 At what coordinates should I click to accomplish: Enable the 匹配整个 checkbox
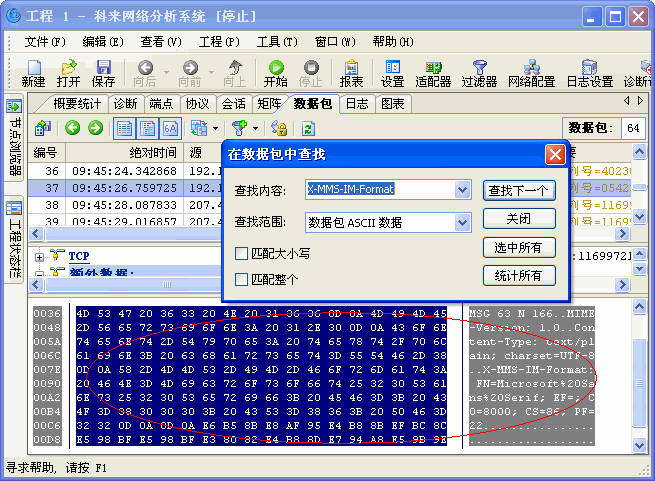pyautogui.click(x=241, y=279)
